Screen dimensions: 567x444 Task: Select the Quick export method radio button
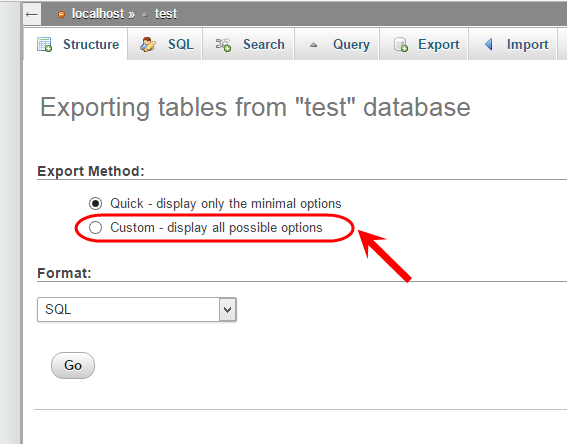click(95, 204)
